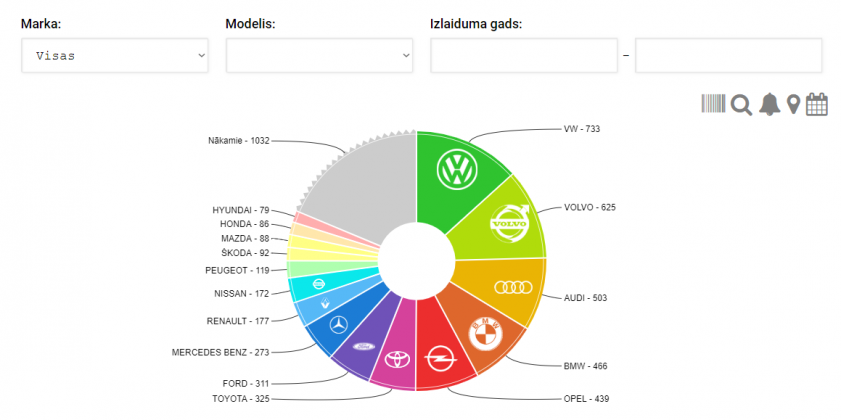The width and height of the screenshot is (841, 420).
Task: Click the Opel logo in the red slice
Action: [x=438, y=358]
